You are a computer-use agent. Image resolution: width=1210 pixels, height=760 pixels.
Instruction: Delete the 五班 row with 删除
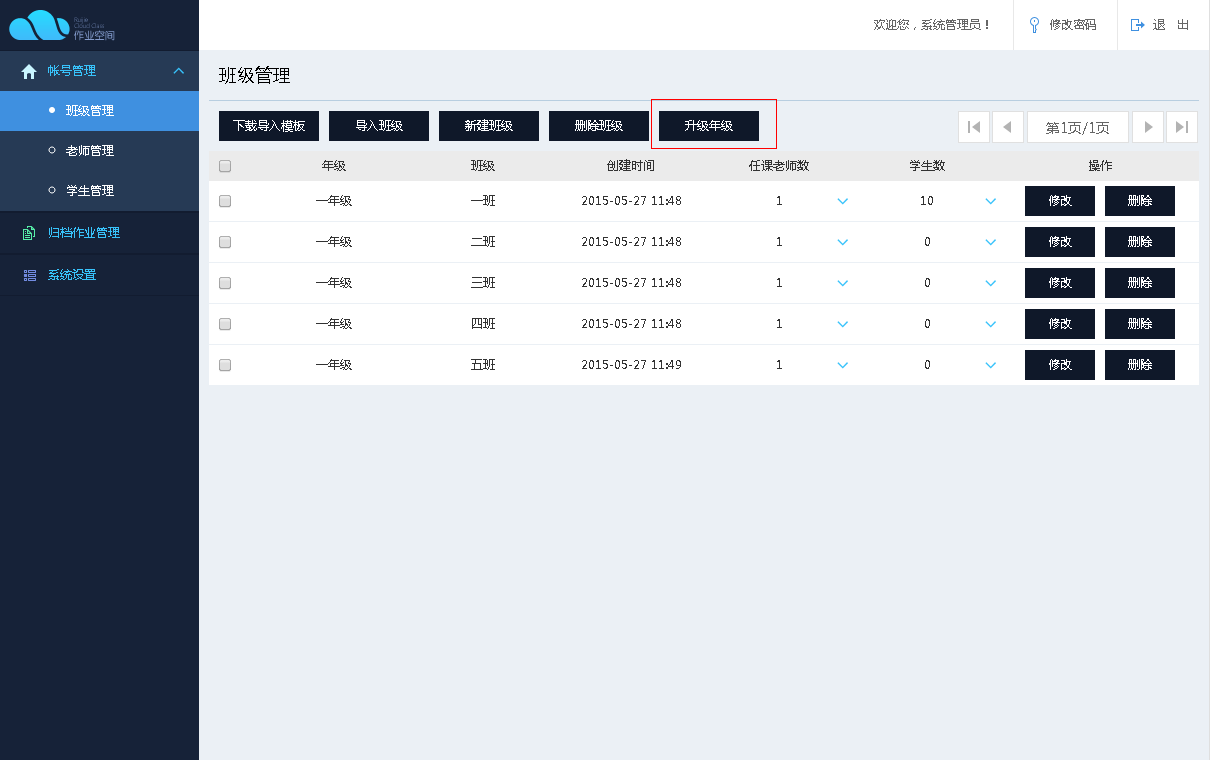pyautogui.click(x=1139, y=365)
